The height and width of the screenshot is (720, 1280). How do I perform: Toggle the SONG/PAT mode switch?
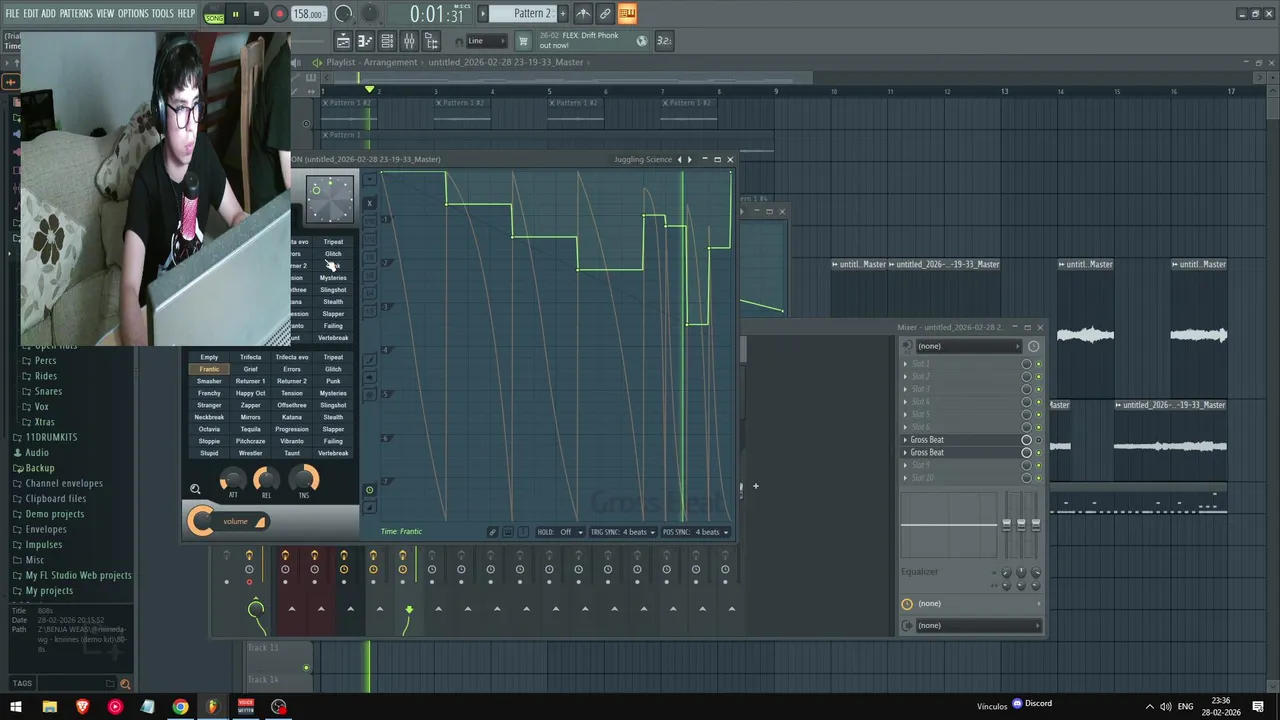coord(214,14)
